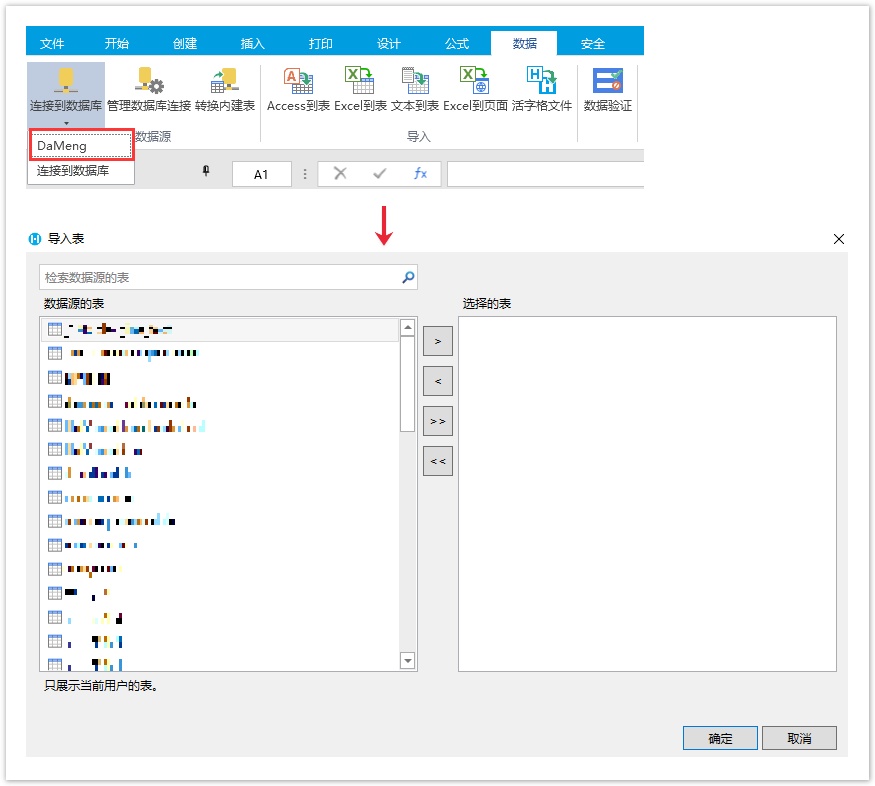Click the 管理数据库连接 icon
The height and width of the screenshot is (786, 875).
point(149,82)
